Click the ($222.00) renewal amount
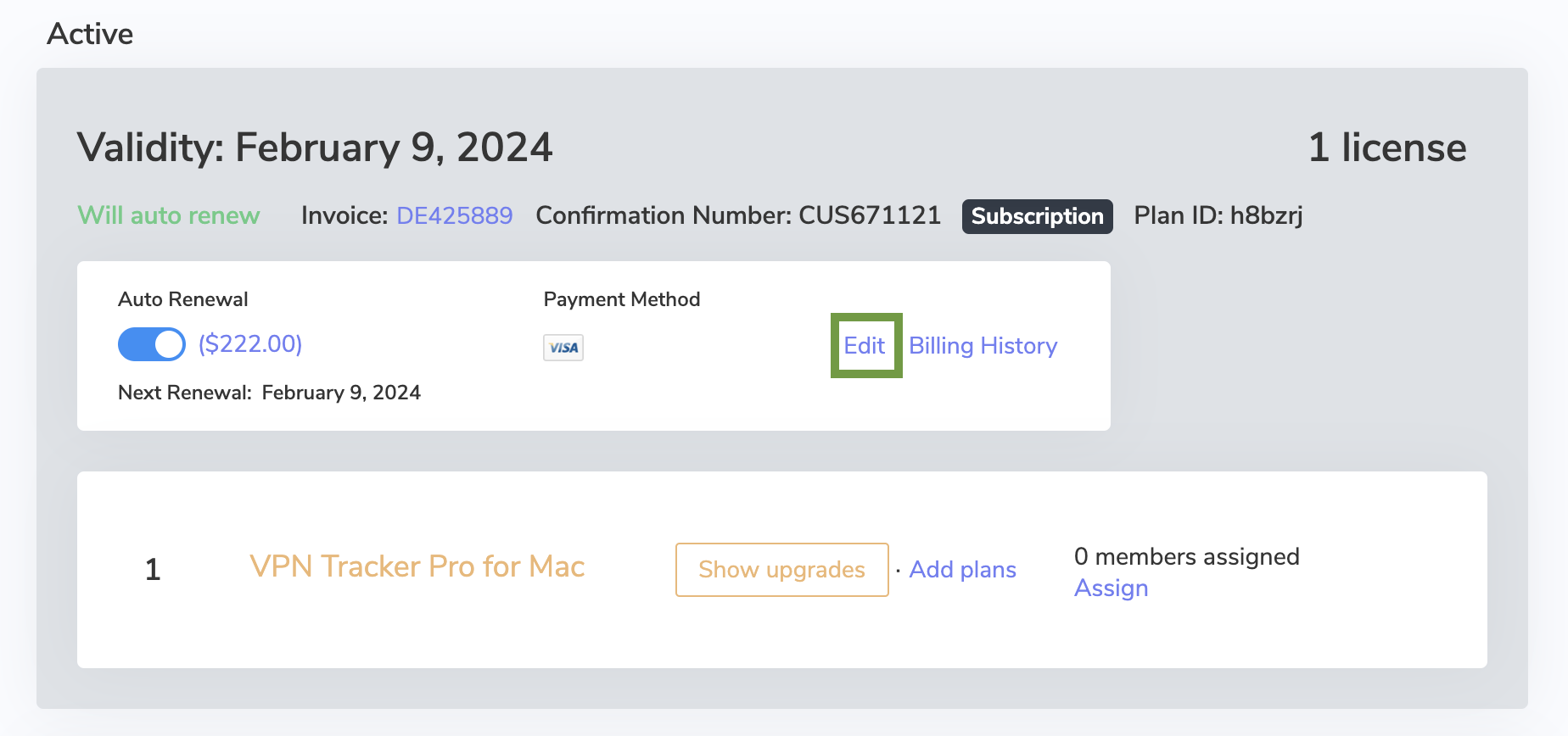Image resolution: width=1568 pixels, height=736 pixels. coord(249,344)
